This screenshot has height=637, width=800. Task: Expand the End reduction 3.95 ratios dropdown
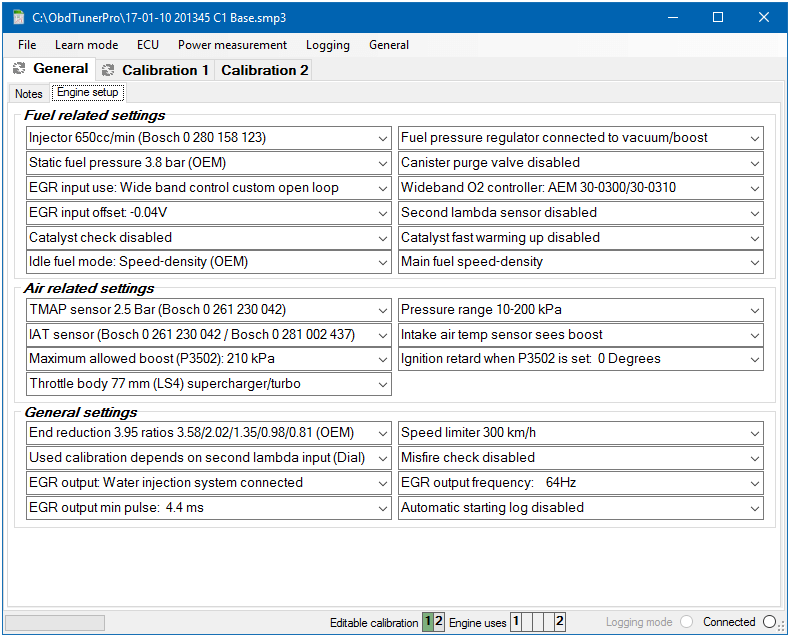tap(209, 432)
